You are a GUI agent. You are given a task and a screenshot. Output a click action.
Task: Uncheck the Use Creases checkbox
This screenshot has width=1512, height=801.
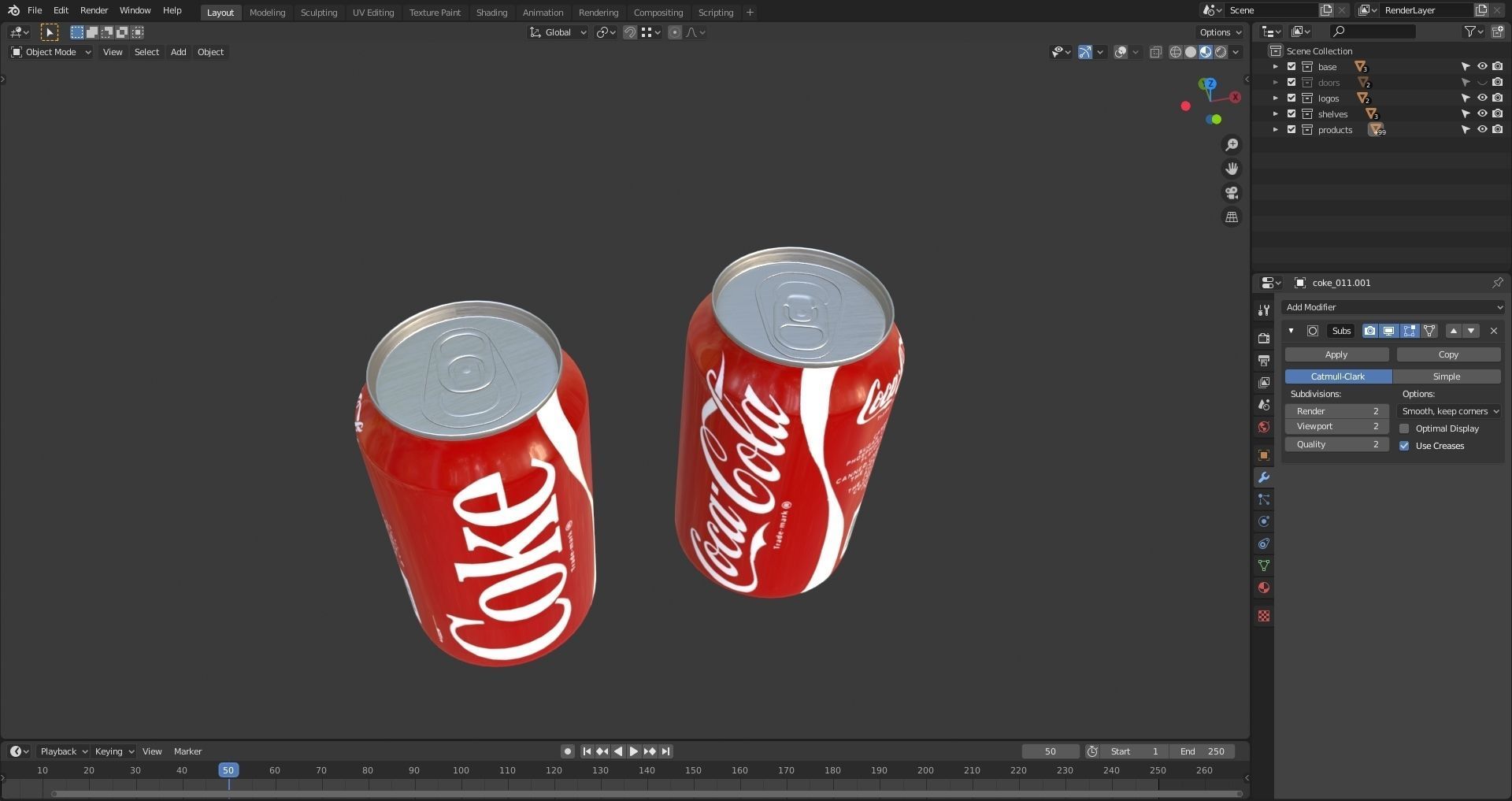pyautogui.click(x=1404, y=446)
